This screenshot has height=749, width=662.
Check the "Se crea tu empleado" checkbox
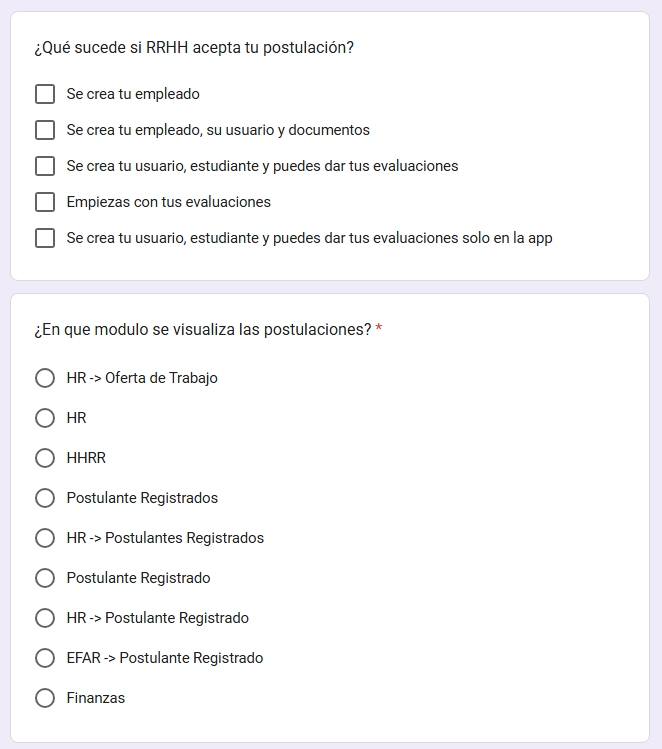point(45,94)
